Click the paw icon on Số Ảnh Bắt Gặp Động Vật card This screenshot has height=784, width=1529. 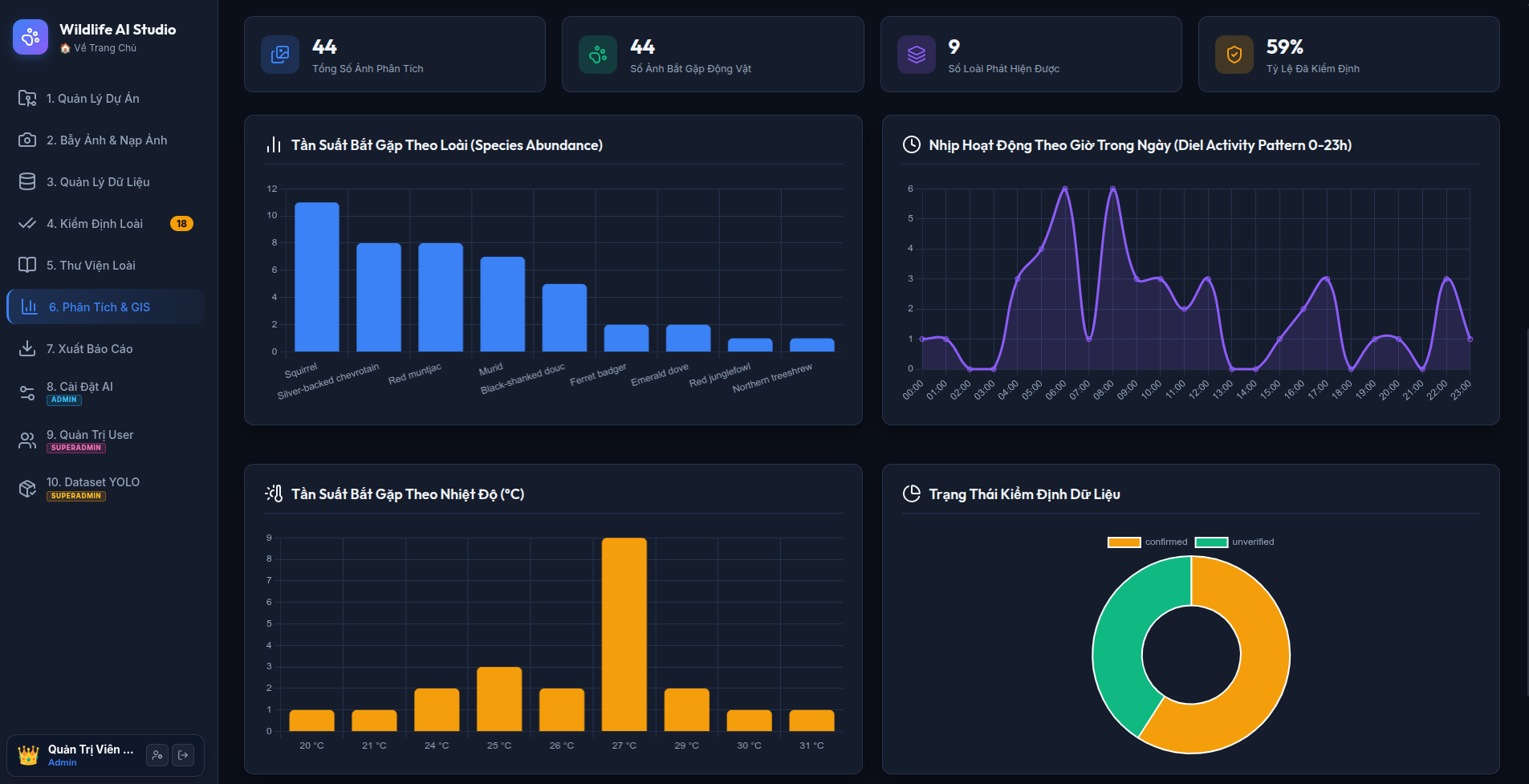click(598, 55)
